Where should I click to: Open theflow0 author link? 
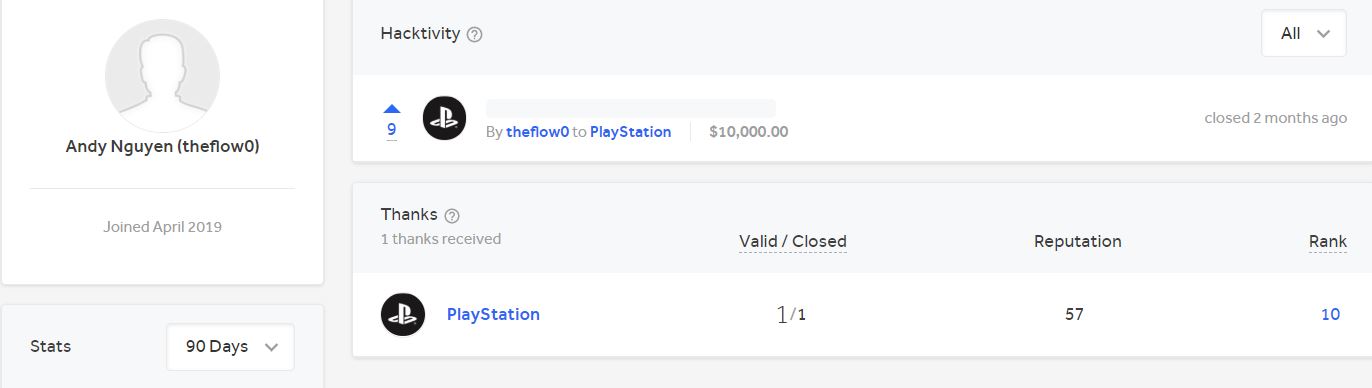(x=537, y=131)
